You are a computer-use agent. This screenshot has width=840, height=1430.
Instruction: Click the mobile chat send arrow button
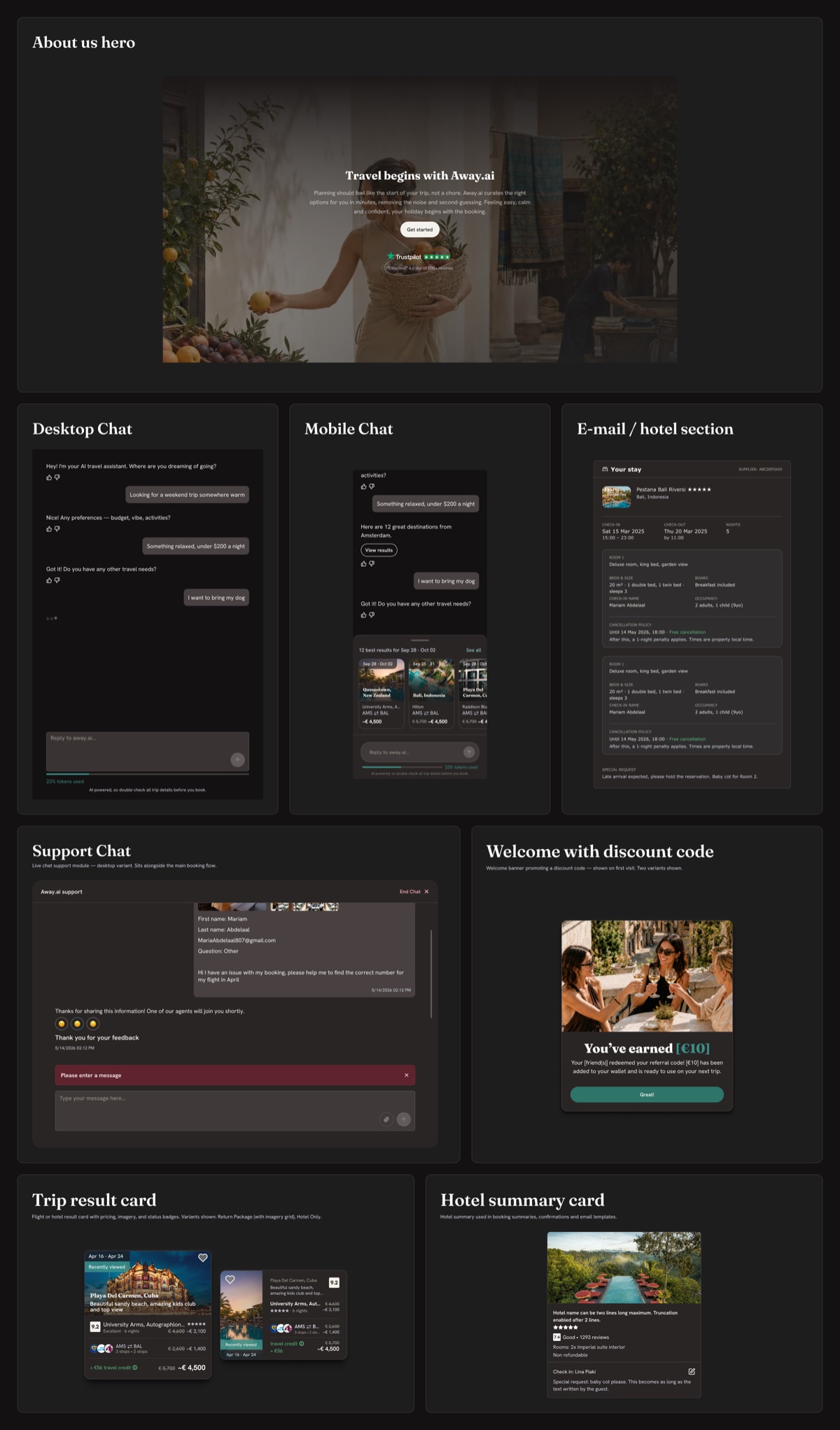click(x=469, y=752)
